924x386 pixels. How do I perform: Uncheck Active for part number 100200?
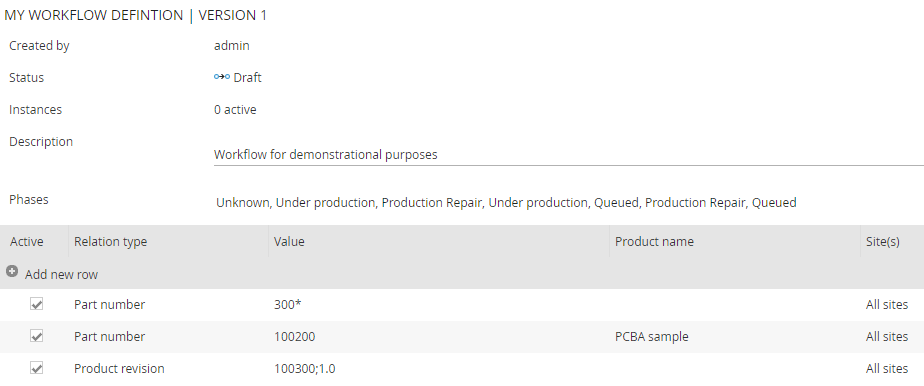(37, 336)
